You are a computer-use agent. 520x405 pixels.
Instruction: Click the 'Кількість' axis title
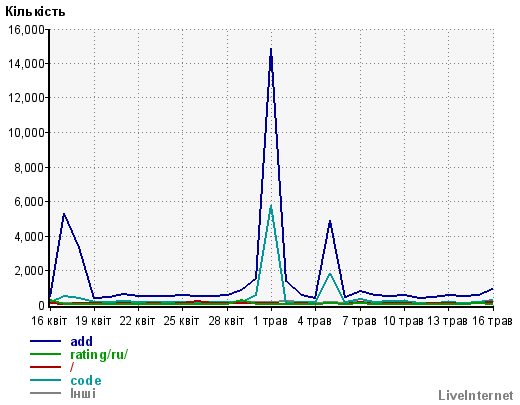(35, 12)
